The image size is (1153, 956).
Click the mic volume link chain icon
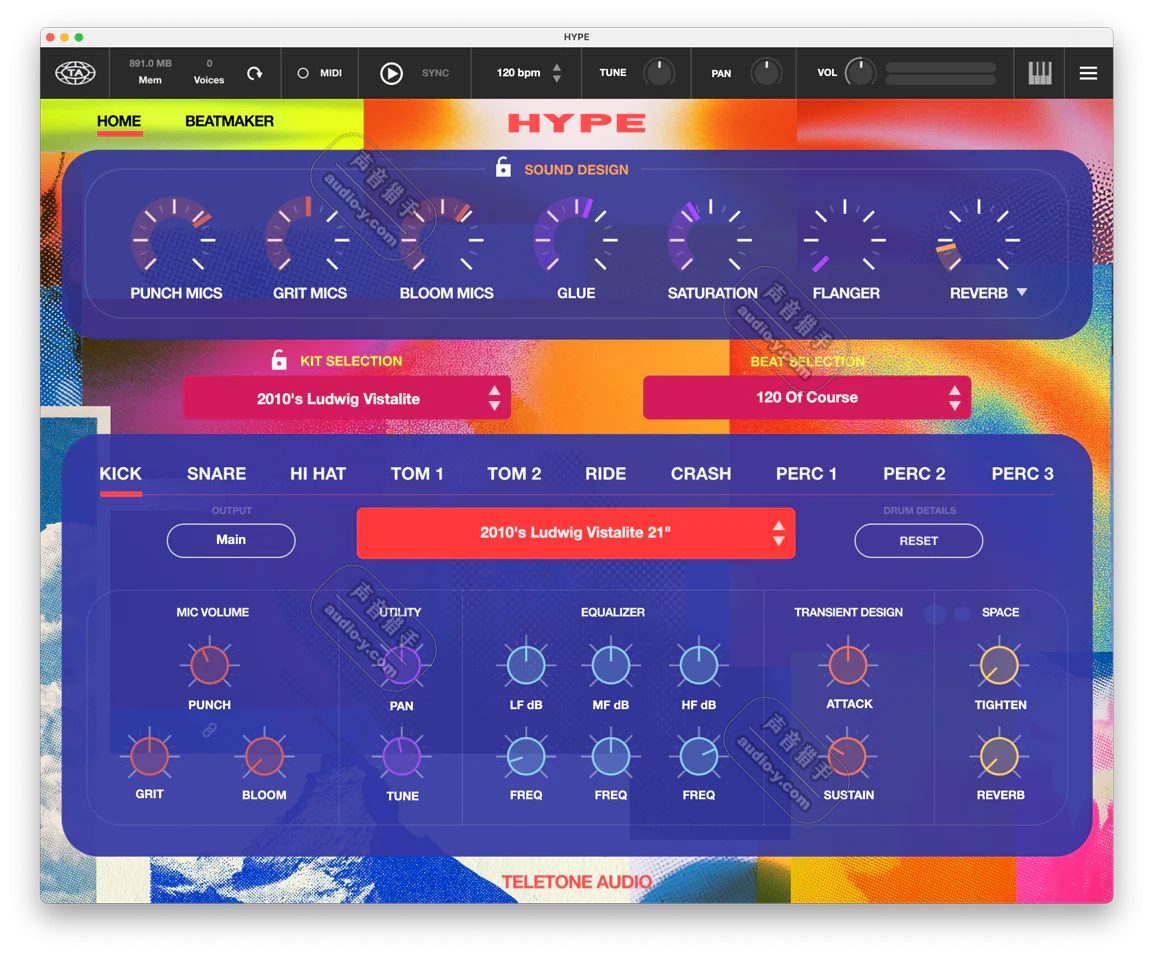210,730
